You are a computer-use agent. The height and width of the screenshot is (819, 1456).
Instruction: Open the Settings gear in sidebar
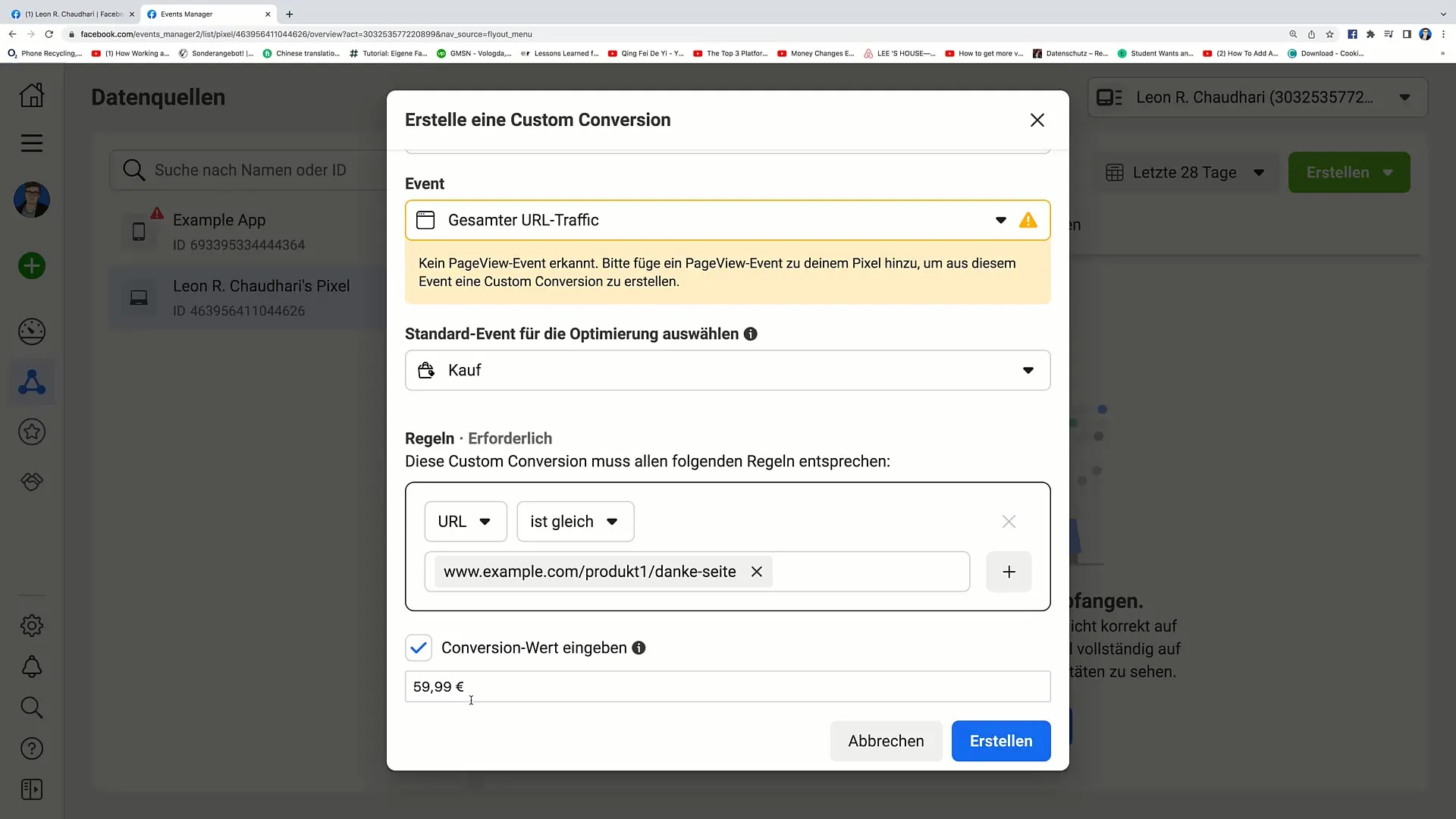pos(32,626)
